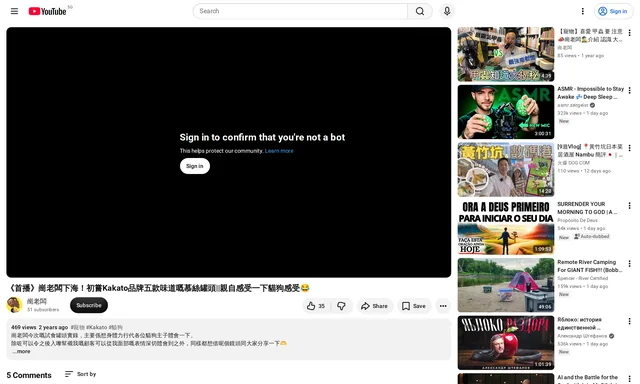Click the header Sign in button
This screenshot has width=640, height=384.
pyautogui.click(x=613, y=11)
